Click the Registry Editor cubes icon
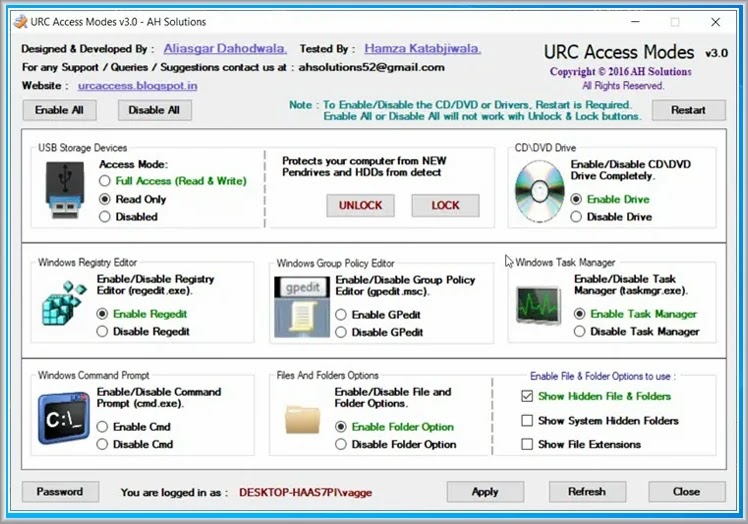Image resolution: width=748 pixels, height=524 pixels. point(64,304)
